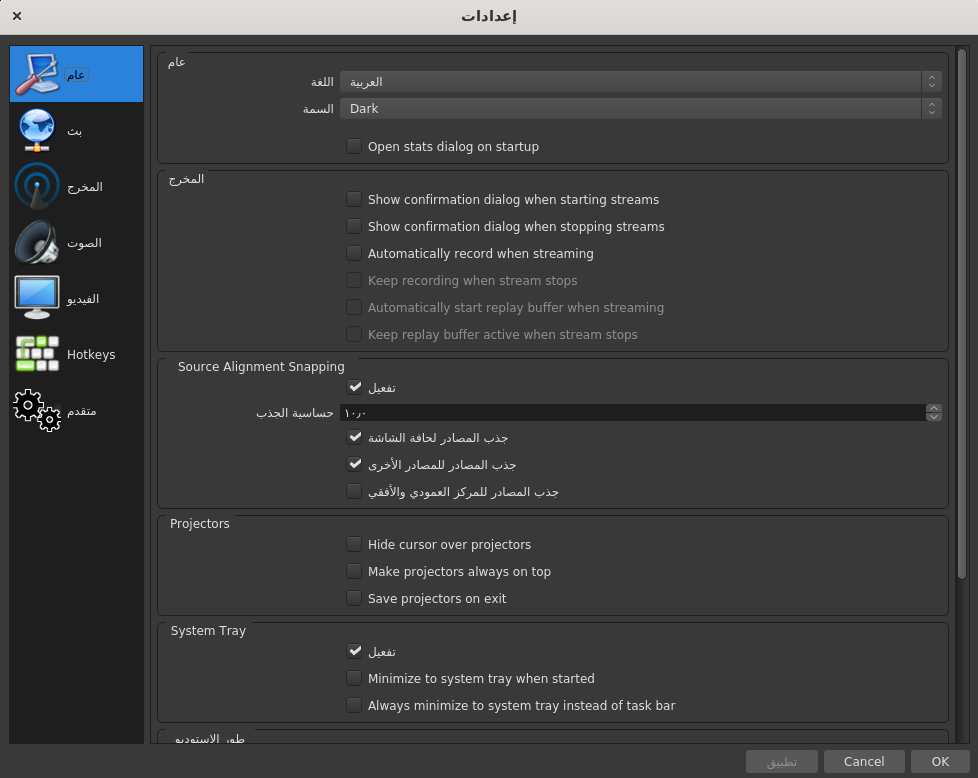Enable Save projectors on exit
Screen dimensions: 978x778
coord(354,598)
